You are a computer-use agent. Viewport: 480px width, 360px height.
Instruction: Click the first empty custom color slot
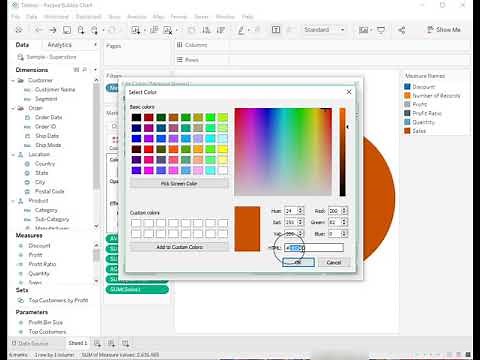(136, 223)
